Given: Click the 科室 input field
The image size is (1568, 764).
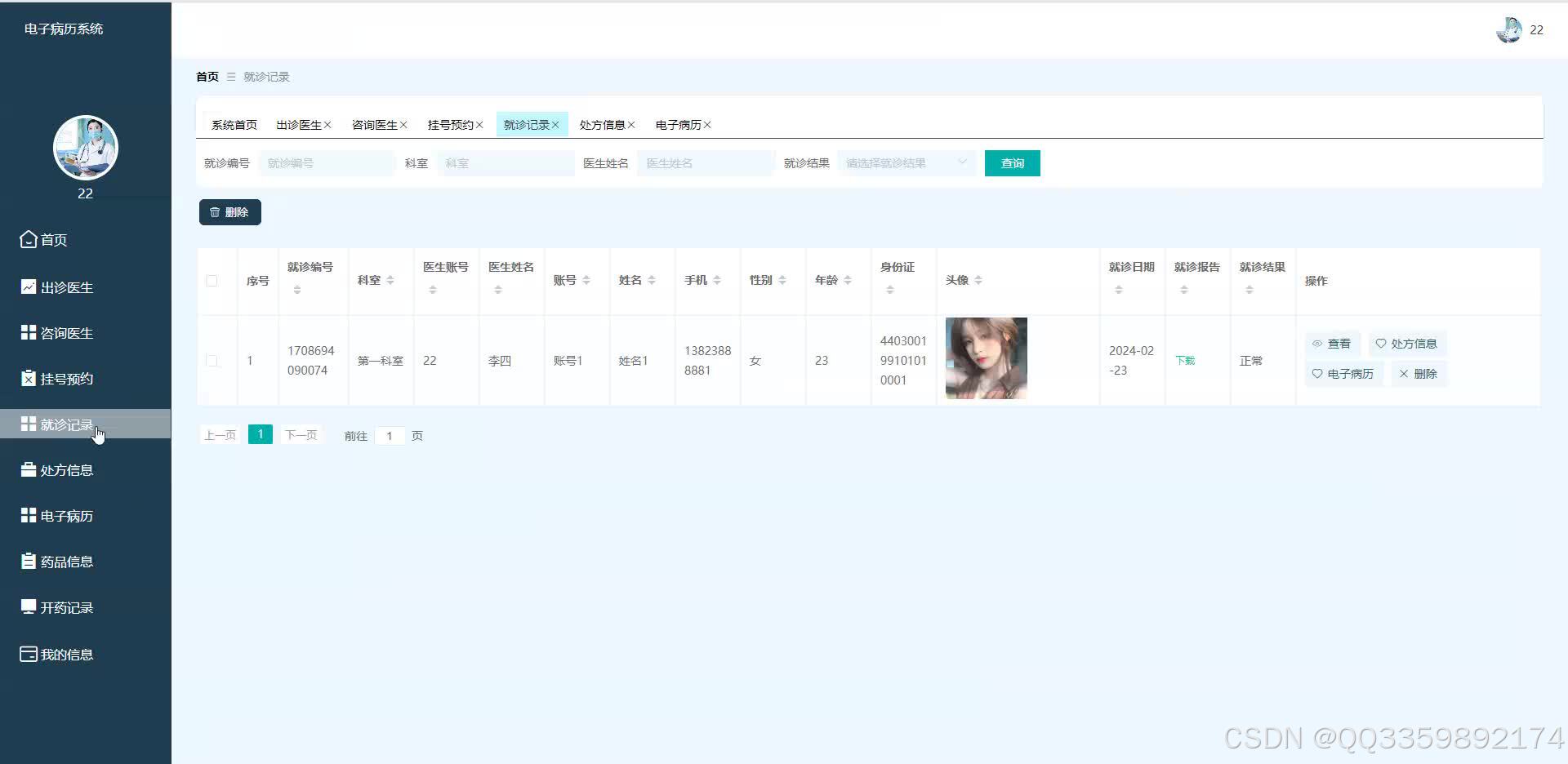Looking at the screenshot, I should pos(506,163).
